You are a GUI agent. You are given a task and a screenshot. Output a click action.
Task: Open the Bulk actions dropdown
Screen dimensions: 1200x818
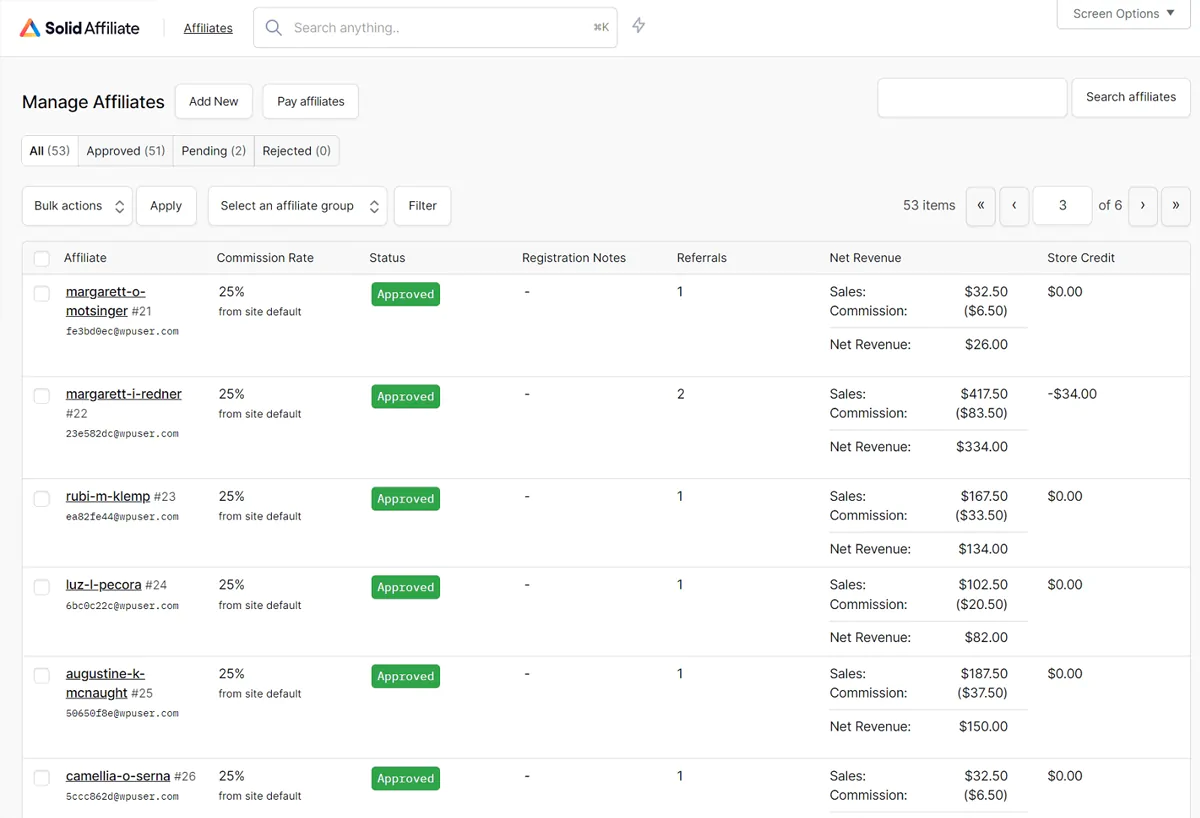pos(77,206)
